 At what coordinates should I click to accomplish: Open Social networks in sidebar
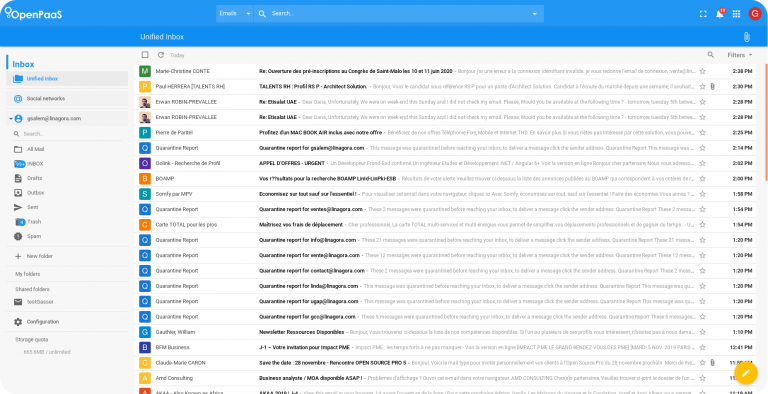tap(67, 98)
